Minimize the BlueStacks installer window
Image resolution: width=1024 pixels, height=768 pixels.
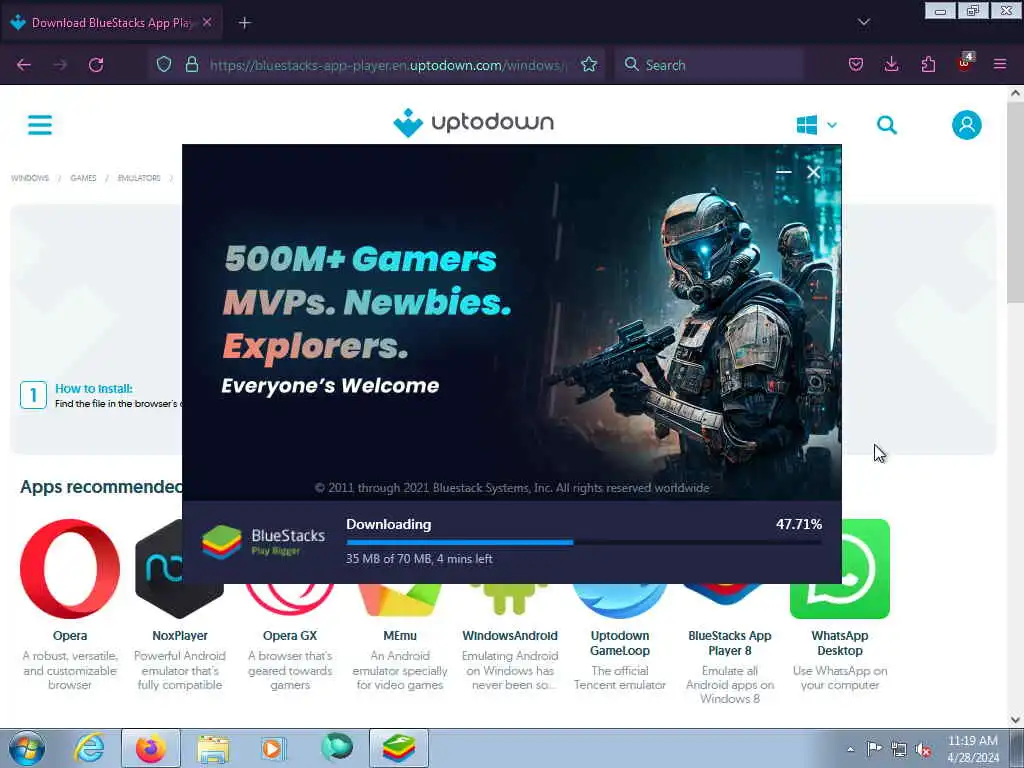(784, 172)
